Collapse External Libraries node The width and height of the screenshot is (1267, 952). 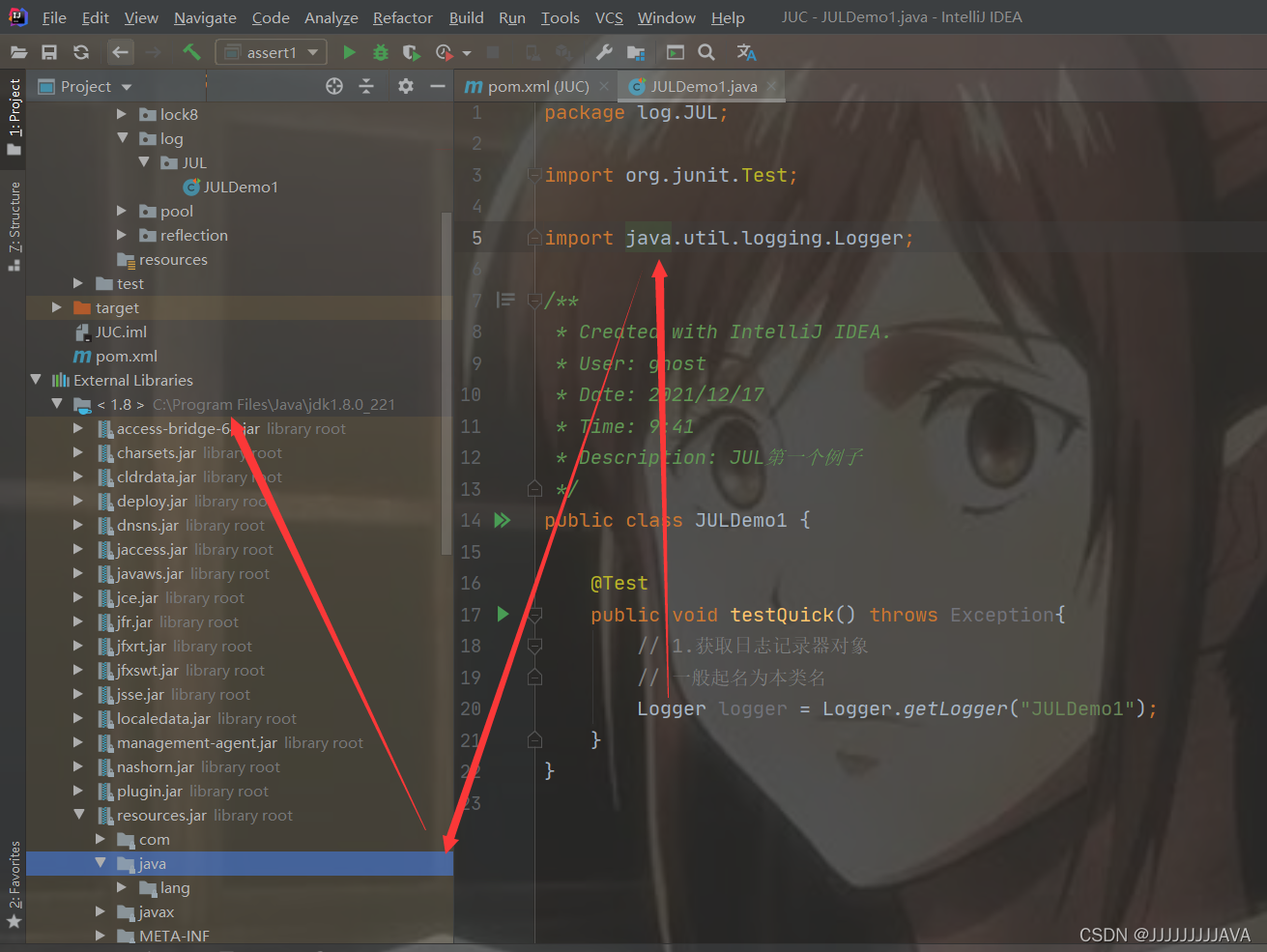(36, 380)
